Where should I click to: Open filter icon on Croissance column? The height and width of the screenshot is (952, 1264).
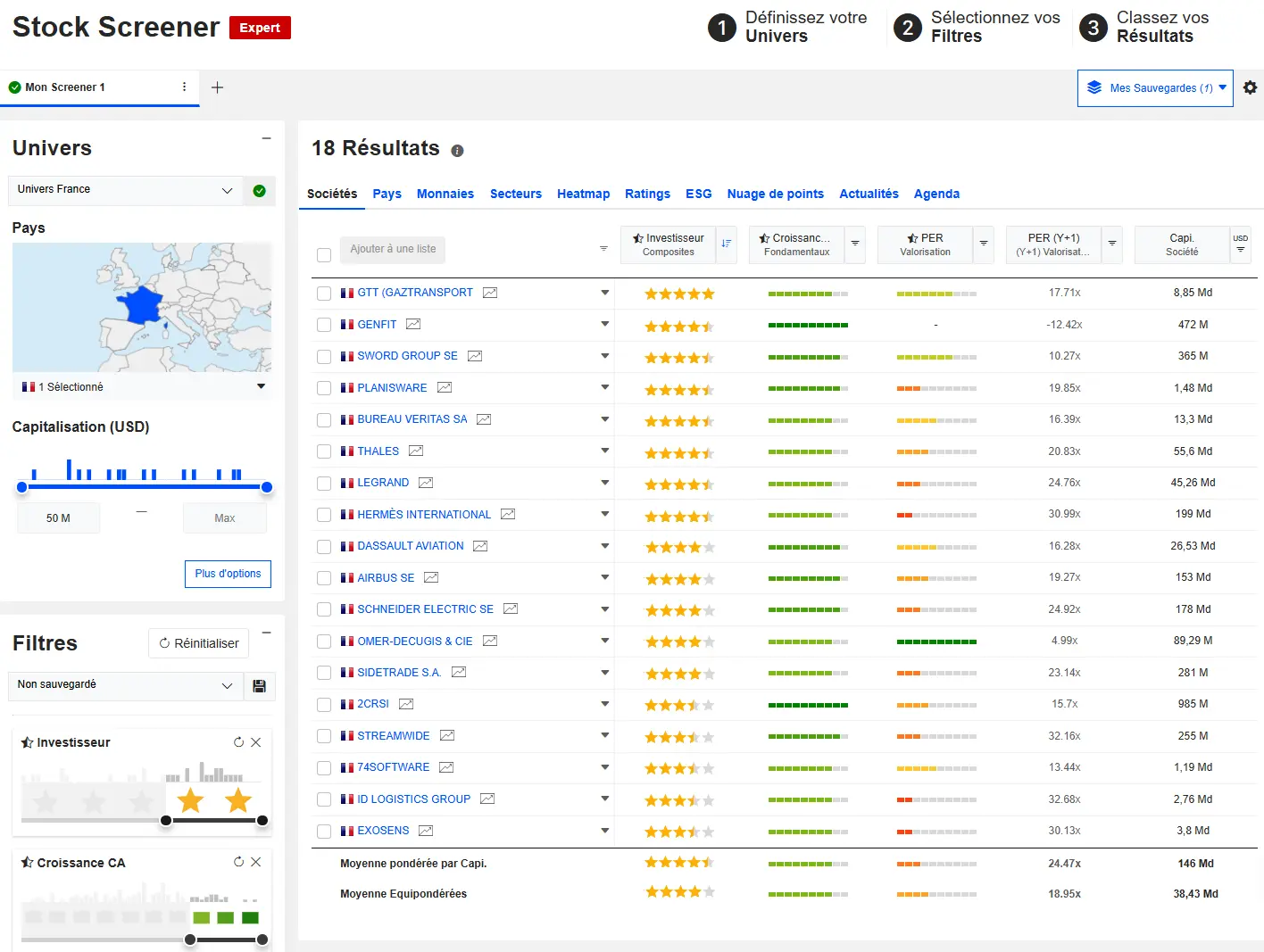pos(855,244)
